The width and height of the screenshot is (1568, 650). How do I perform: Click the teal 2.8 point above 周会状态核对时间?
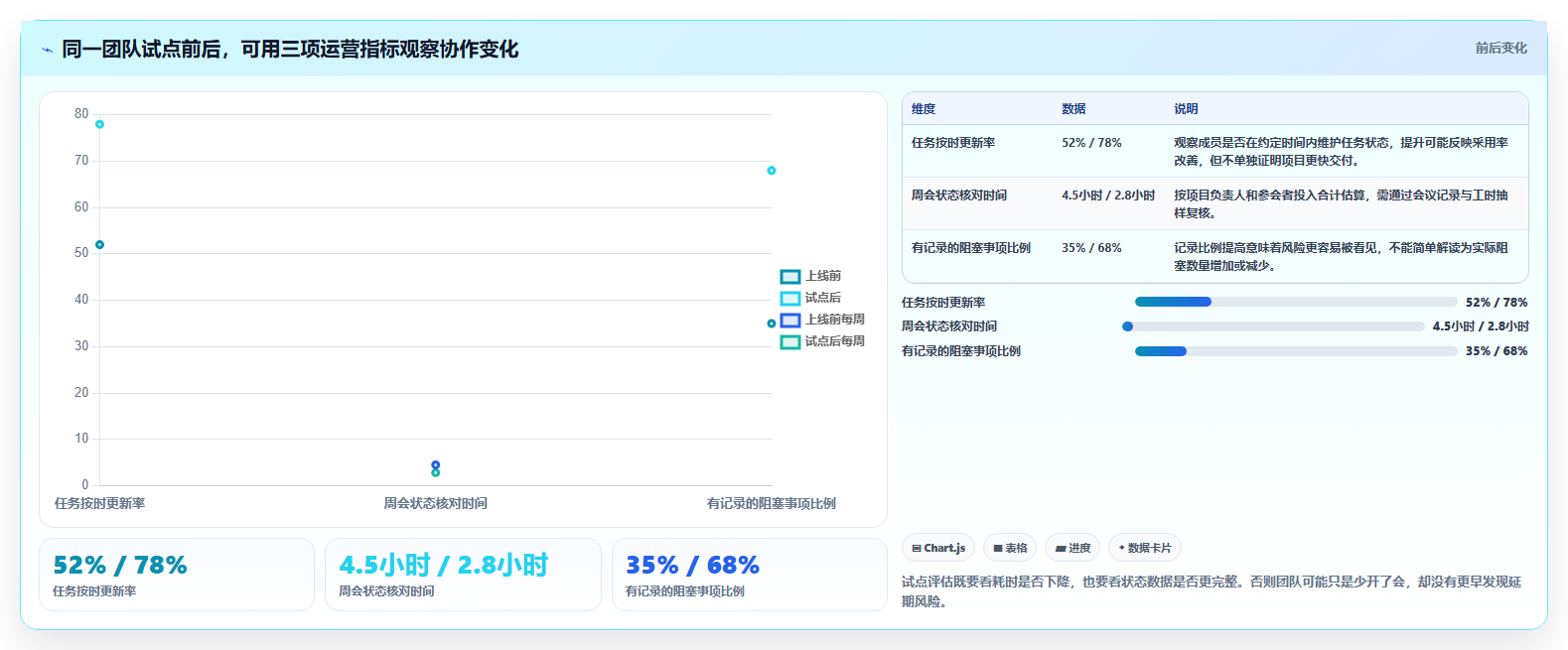pyautogui.click(x=435, y=472)
